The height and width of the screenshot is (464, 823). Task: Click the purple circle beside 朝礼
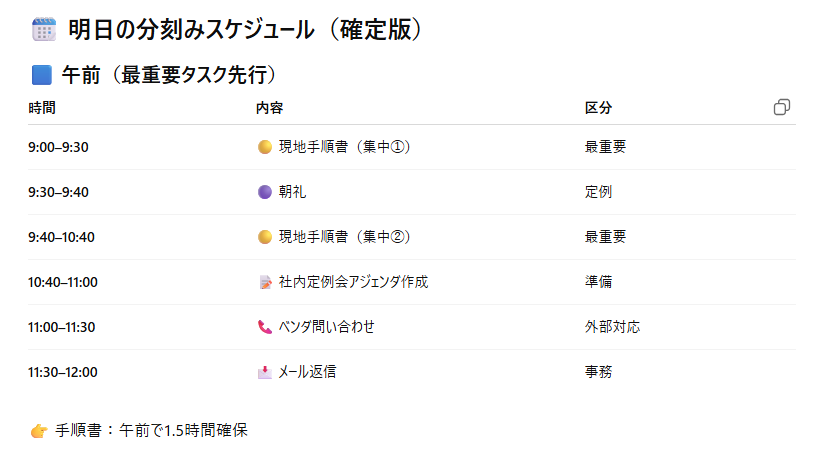point(265,192)
